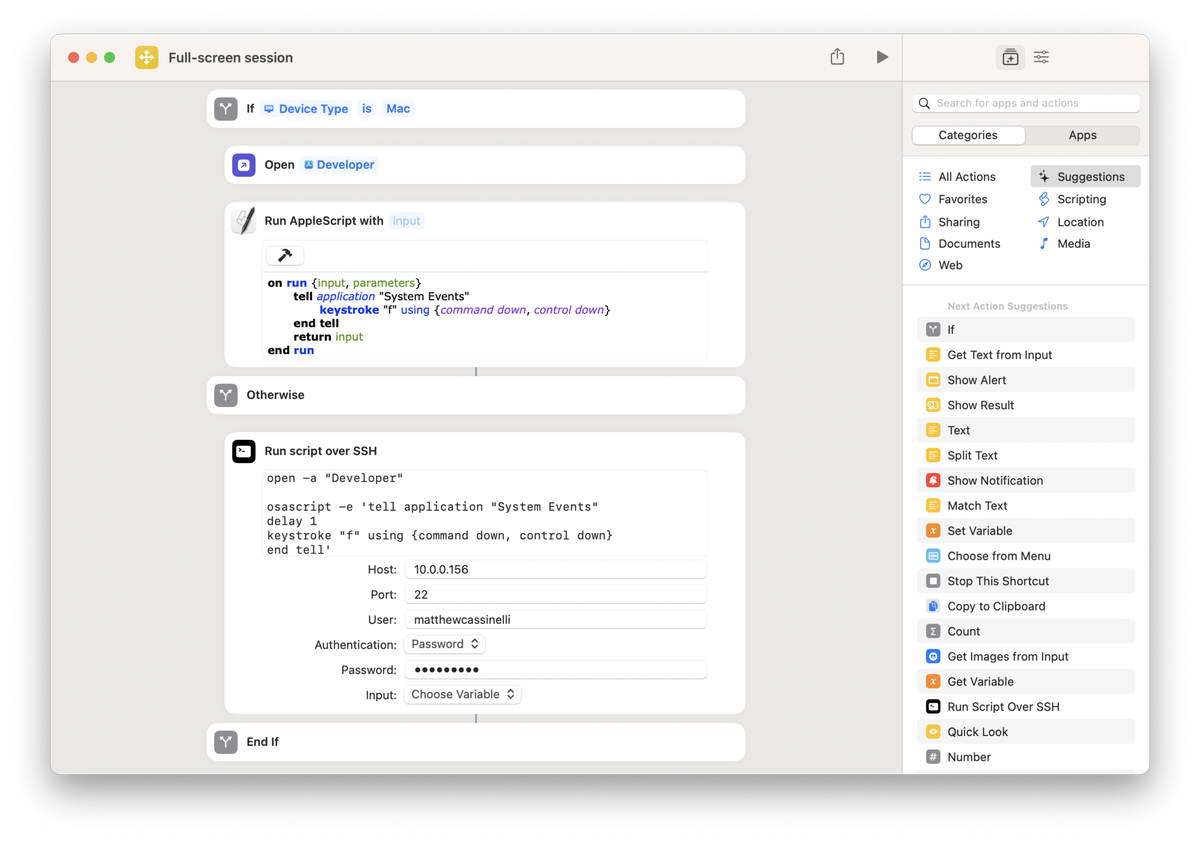Viewport: 1200px width, 841px height.
Task: Click the Mac condition value in the If action
Action: pyautogui.click(x=398, y=108)
